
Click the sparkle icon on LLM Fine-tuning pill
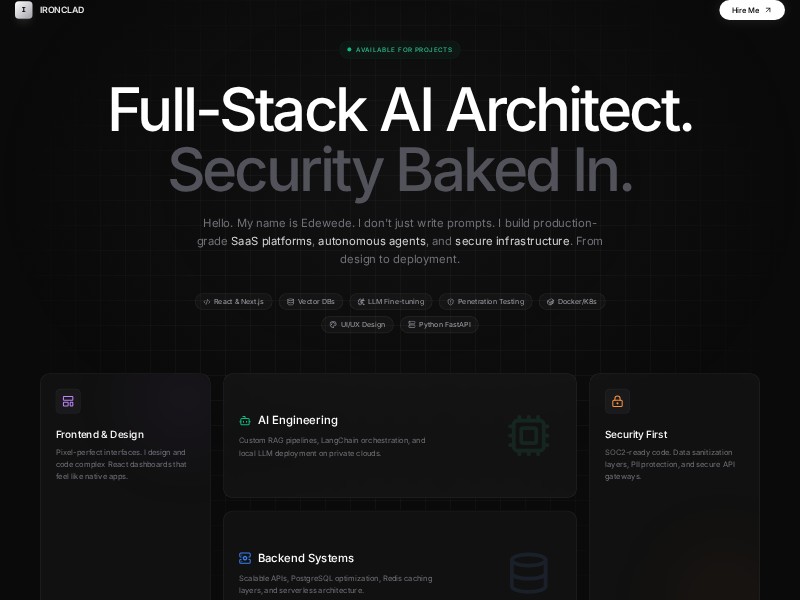359,301
